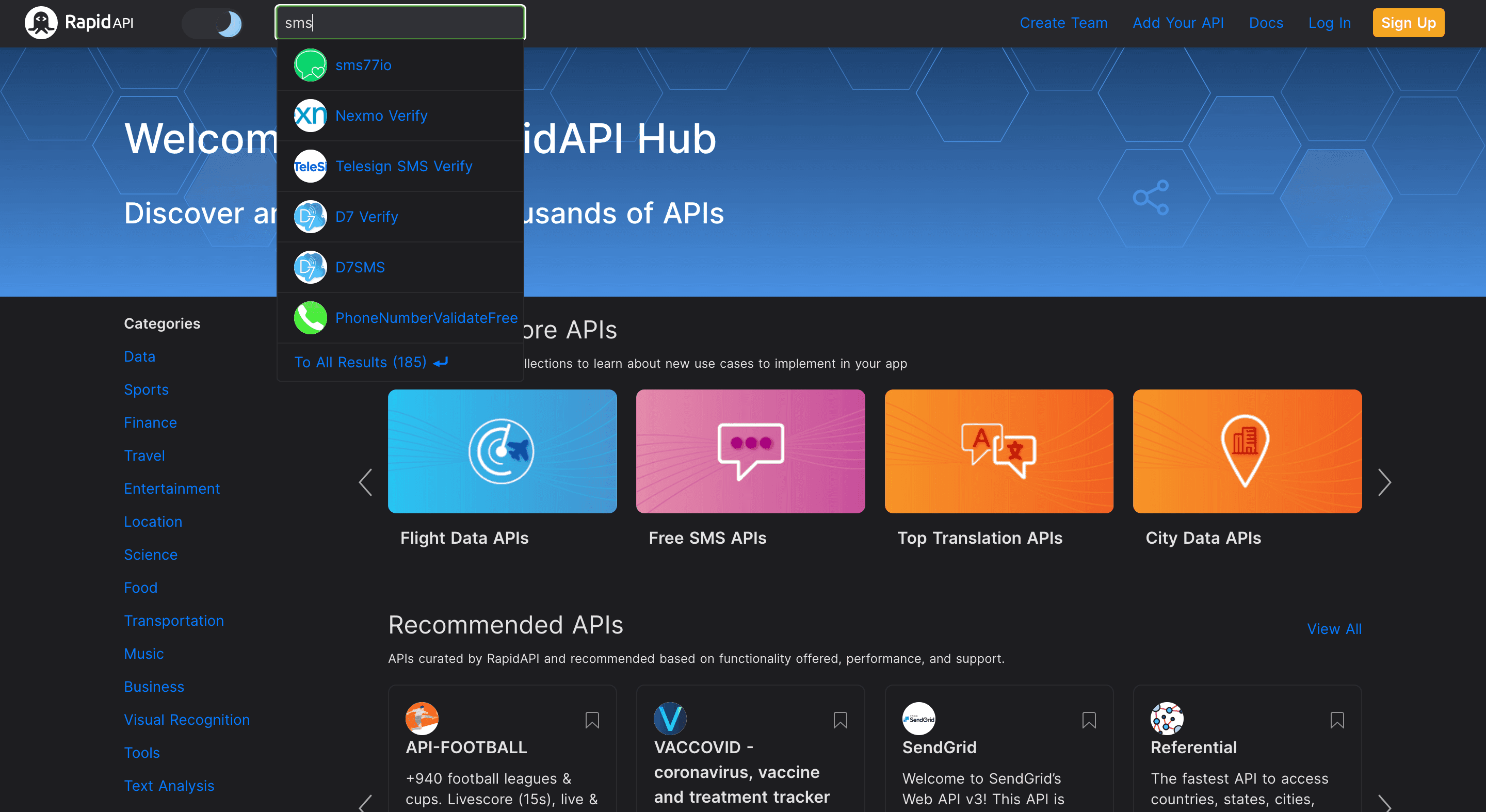1486x812 pixels.
Task: Click the D7SMS logo icon
Action: 310,267
